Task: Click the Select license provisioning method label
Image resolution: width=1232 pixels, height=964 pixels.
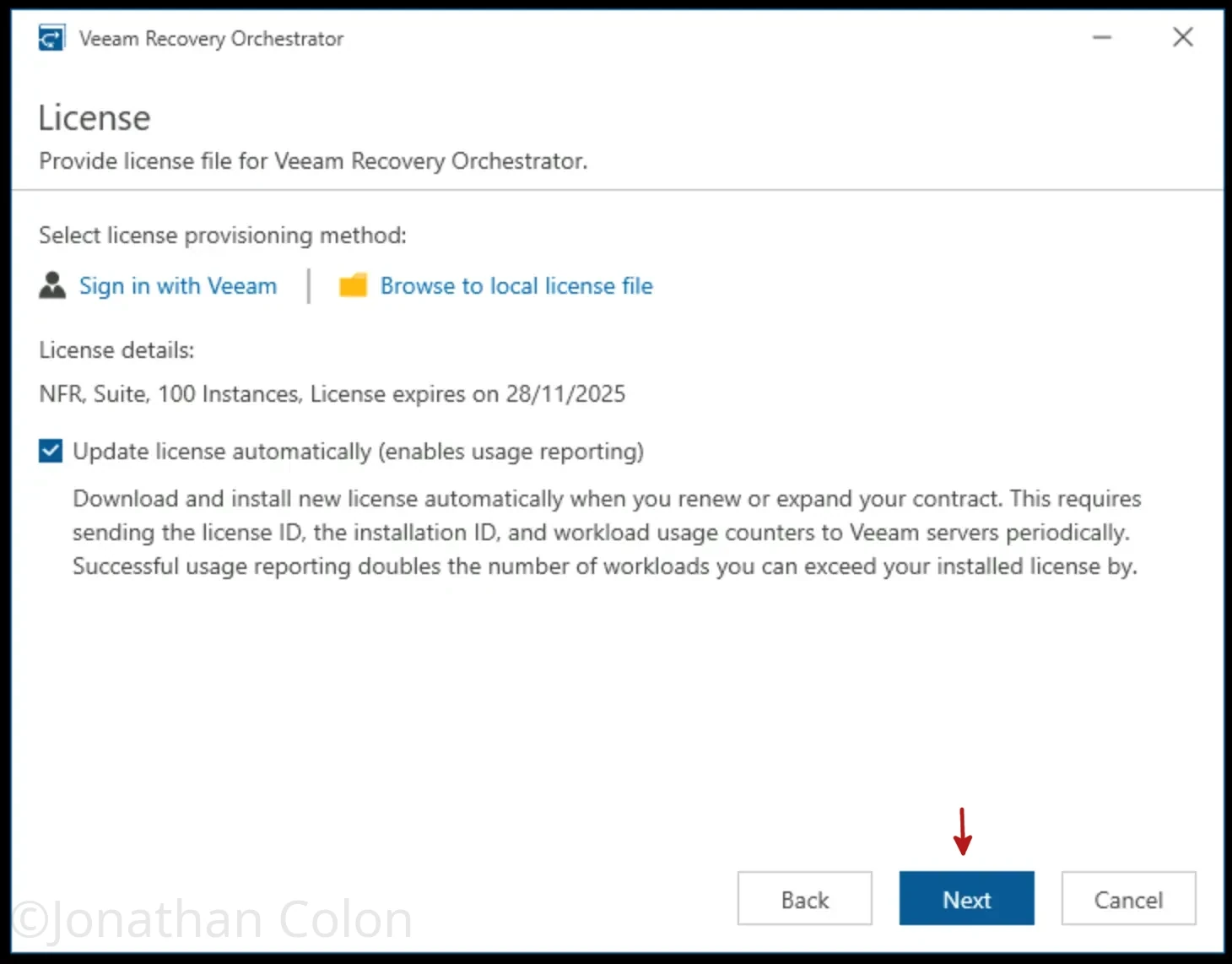Action: point(223,235)
